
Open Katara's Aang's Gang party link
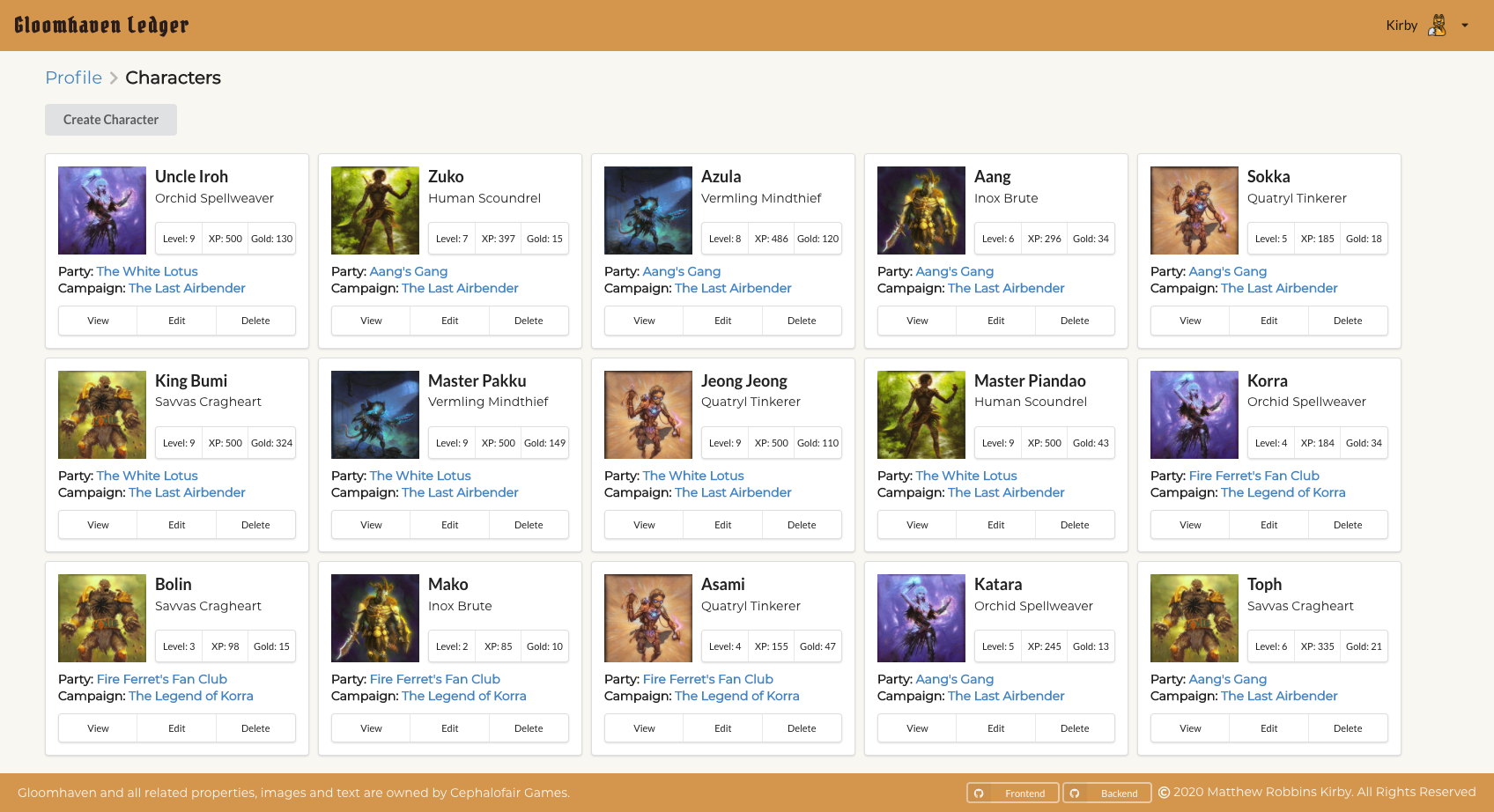pos(955,679)
